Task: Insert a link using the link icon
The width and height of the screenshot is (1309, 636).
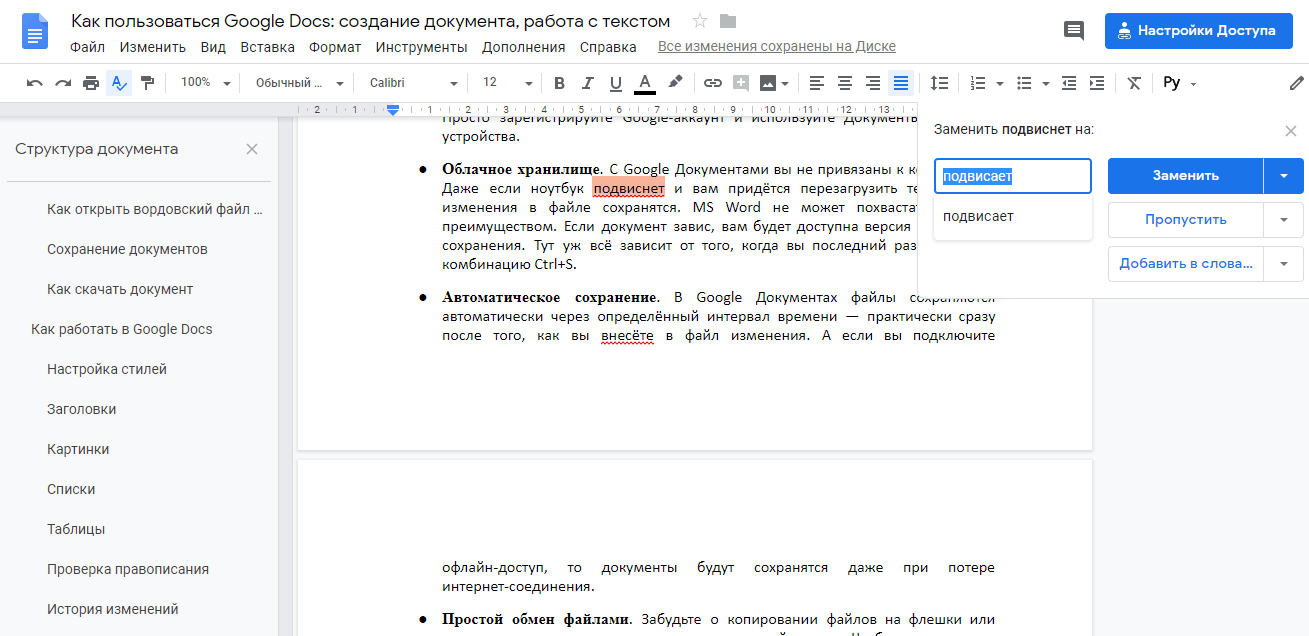Action: coord(712,83)
